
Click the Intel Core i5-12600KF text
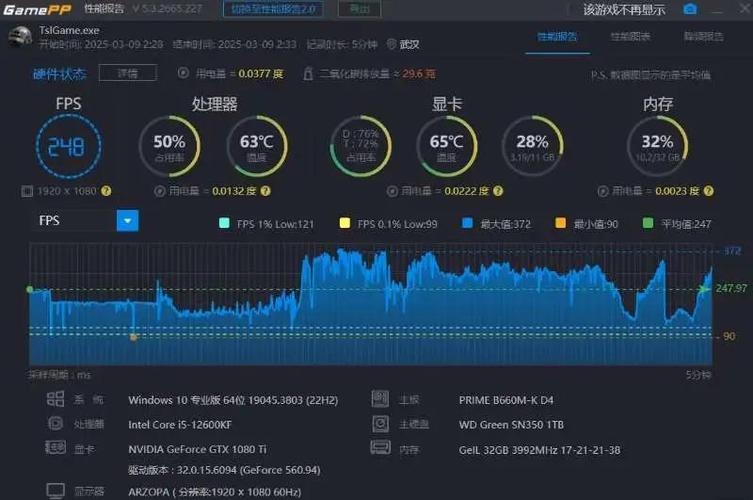coord(180,425)
